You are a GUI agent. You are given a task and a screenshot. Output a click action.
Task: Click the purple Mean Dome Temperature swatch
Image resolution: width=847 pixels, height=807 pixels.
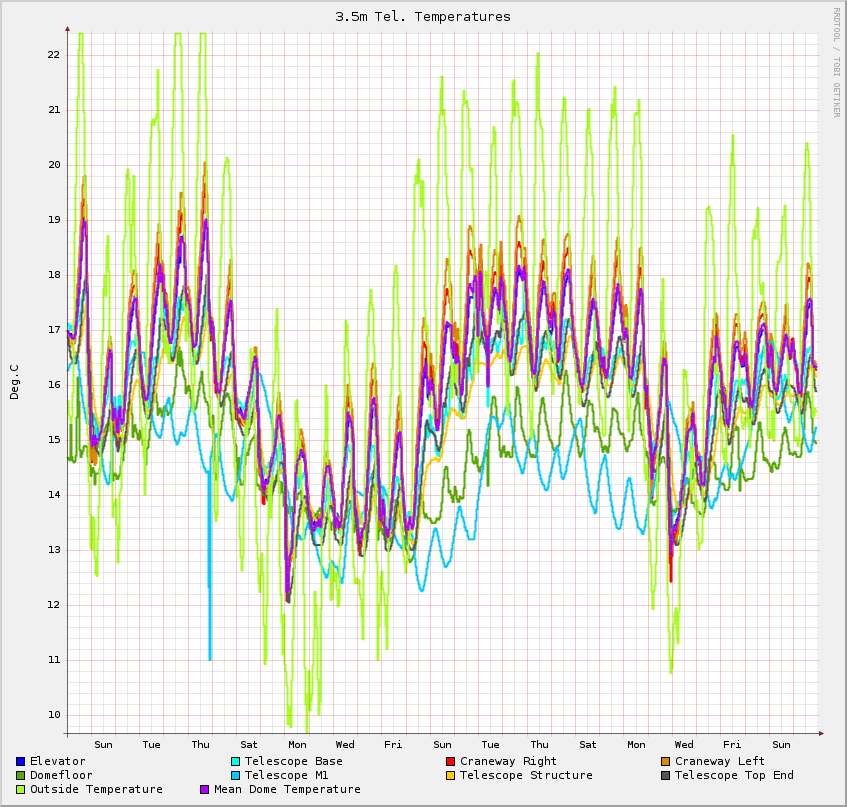(206, 790)
